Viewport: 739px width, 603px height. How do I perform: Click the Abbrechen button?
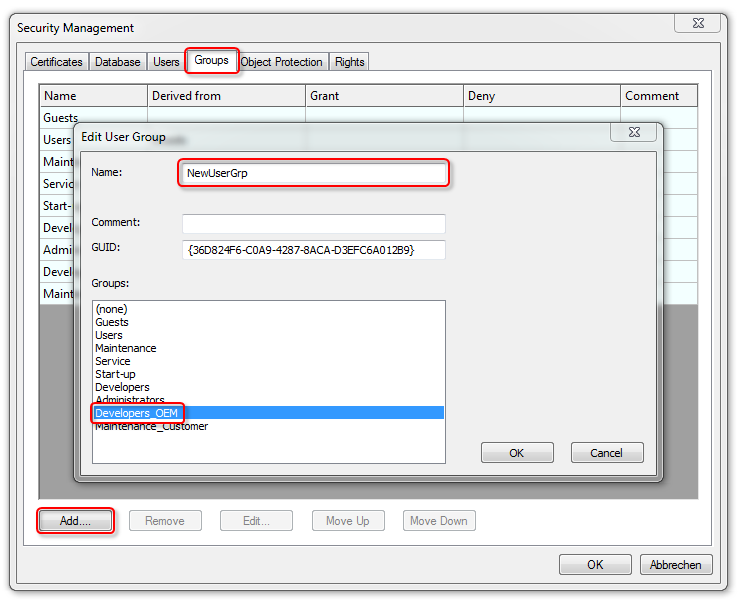point(676,564)
